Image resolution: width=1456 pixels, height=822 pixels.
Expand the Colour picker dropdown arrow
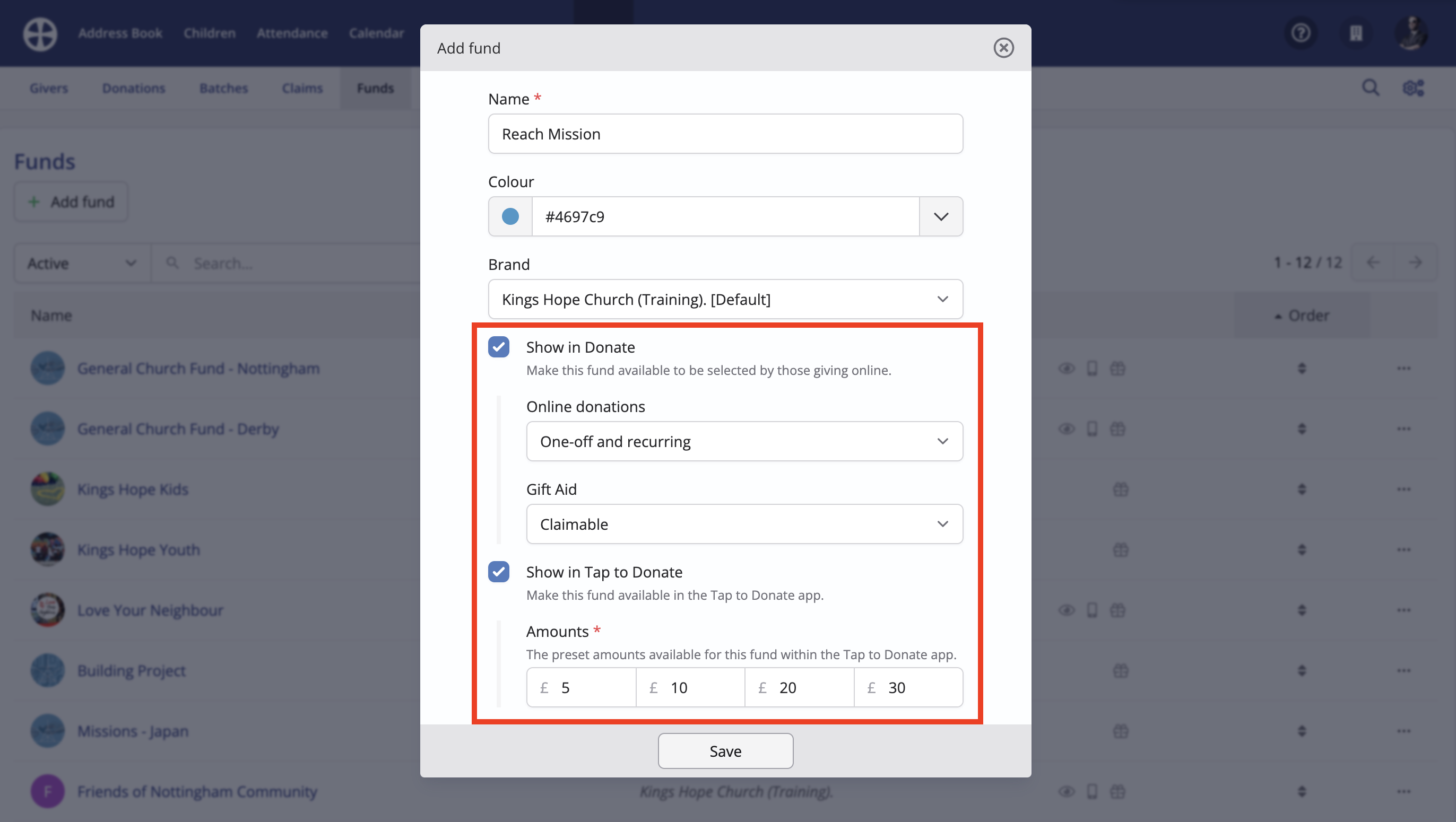click(941, 216)
